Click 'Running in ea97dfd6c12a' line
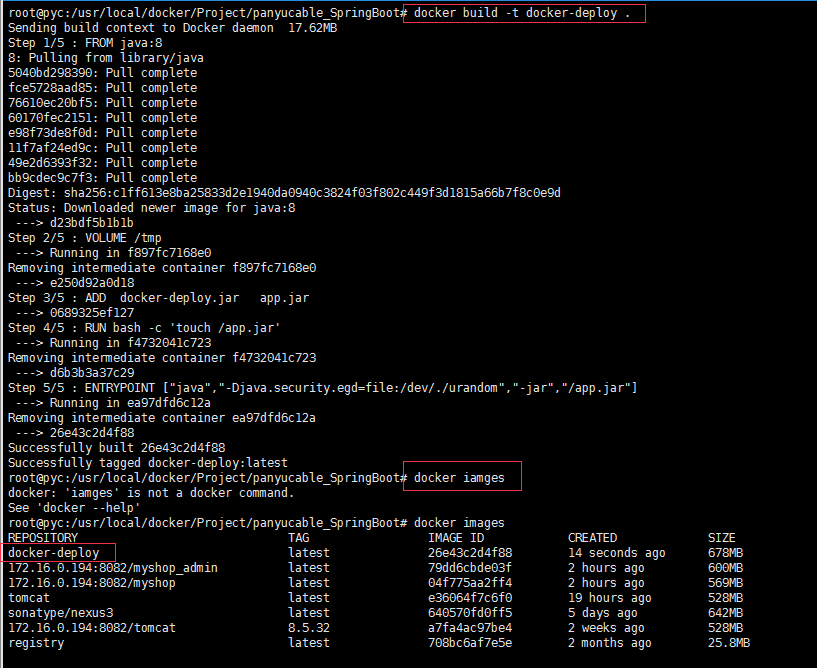Image resolution: width=817 pixels, height=668 pixels. tap(113, 403)
